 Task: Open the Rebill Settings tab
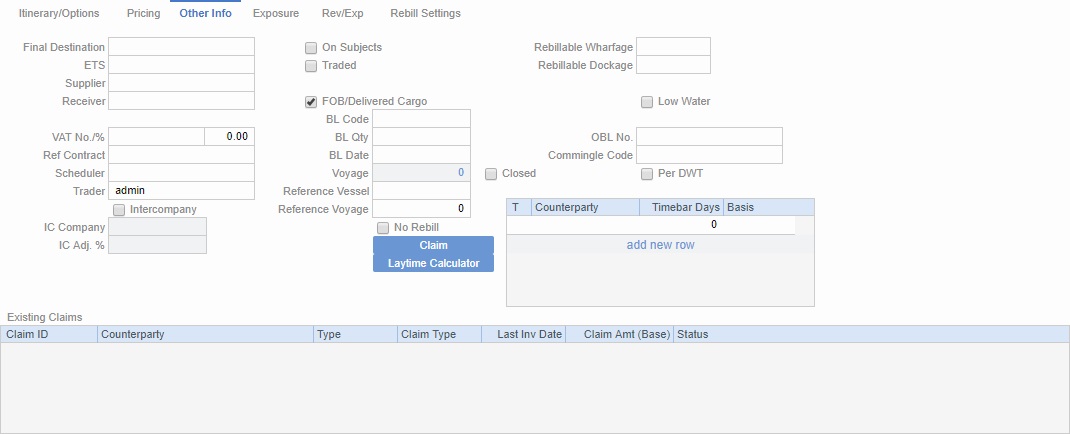(x=425, y=14)
